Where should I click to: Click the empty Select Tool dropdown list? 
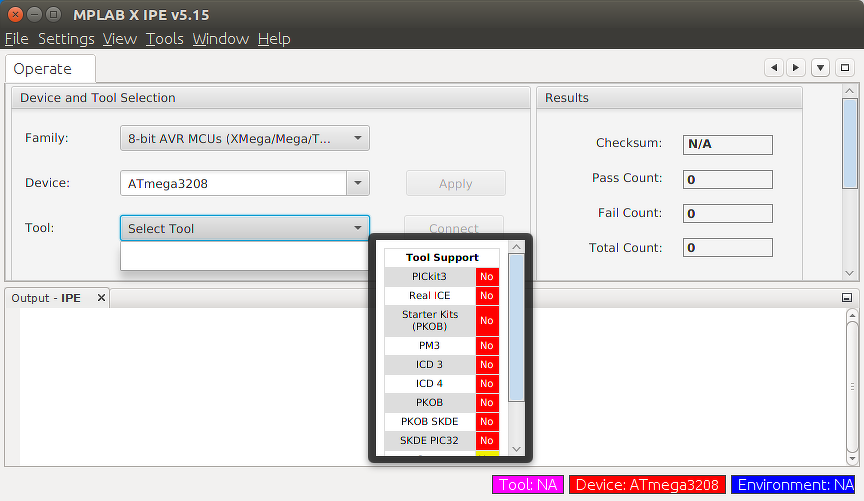pyautogui.click(x=245, y=256)
